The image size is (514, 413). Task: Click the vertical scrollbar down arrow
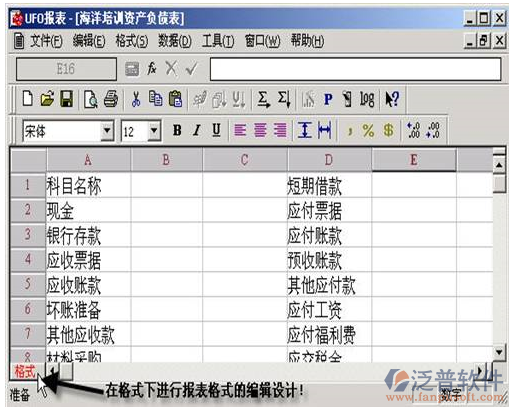click(x=499, y=352)
